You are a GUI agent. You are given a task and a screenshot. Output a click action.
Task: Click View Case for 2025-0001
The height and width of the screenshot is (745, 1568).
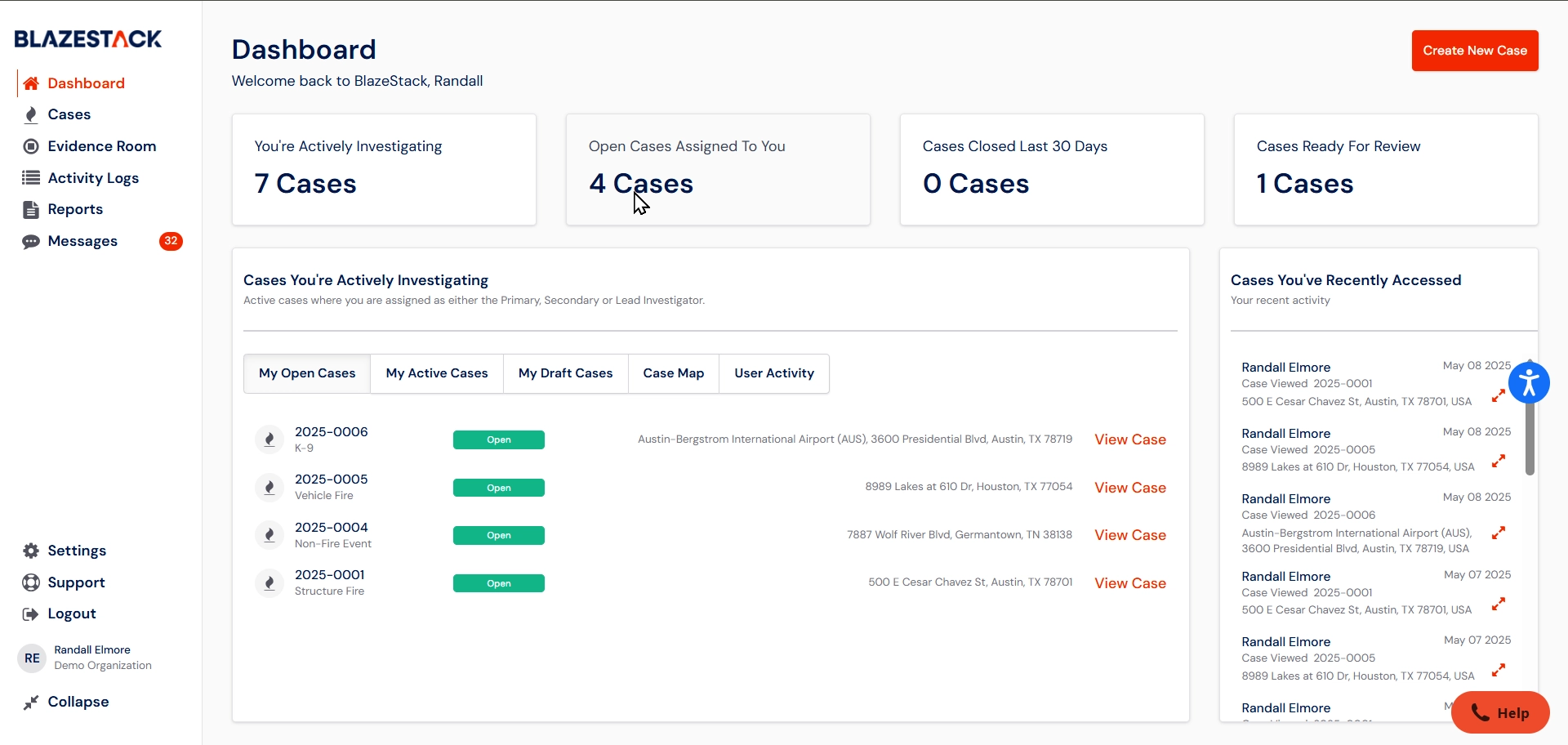pyautogui.click(x=1130, y=583)
